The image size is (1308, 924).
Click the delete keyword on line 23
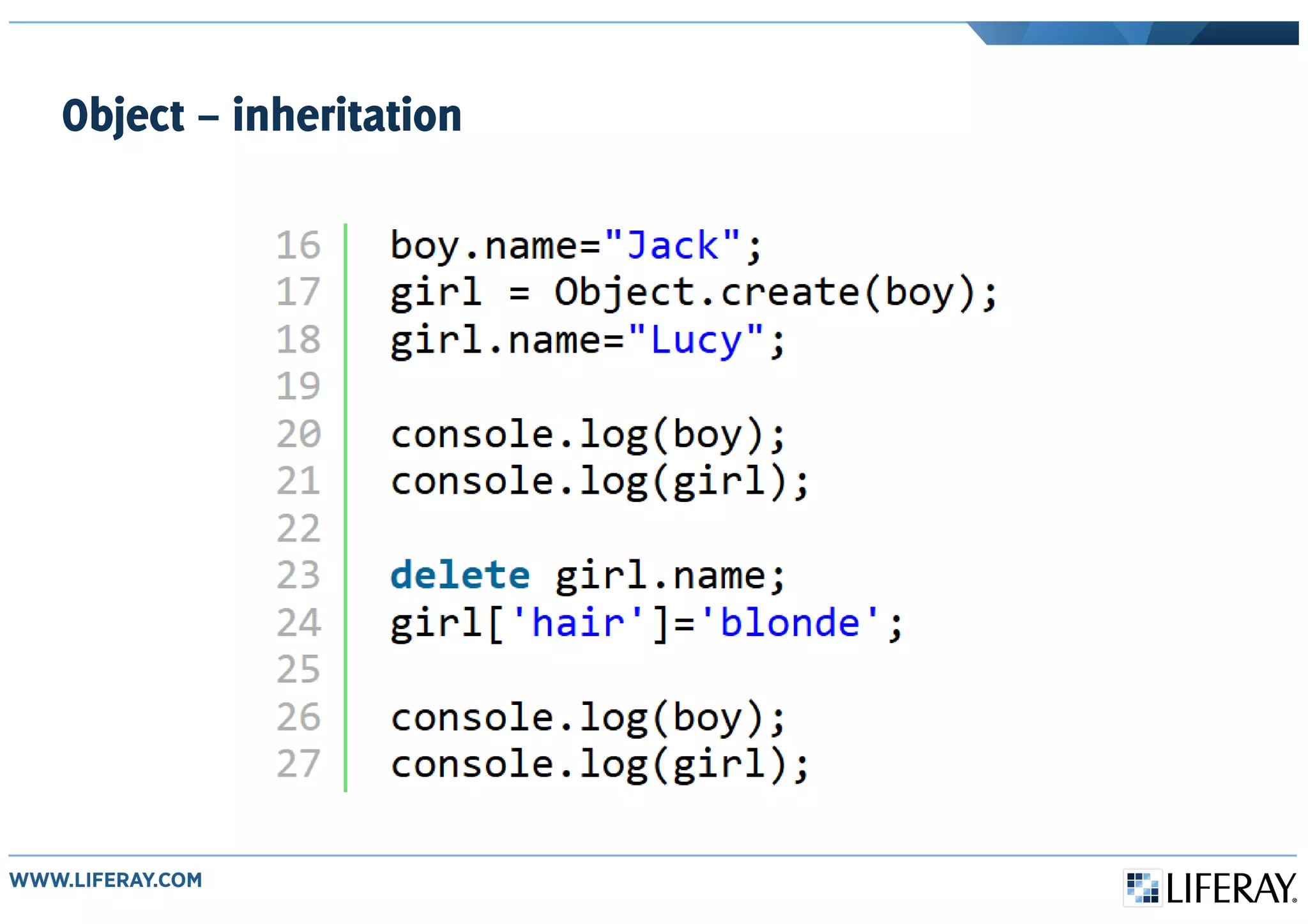[460, 575]
